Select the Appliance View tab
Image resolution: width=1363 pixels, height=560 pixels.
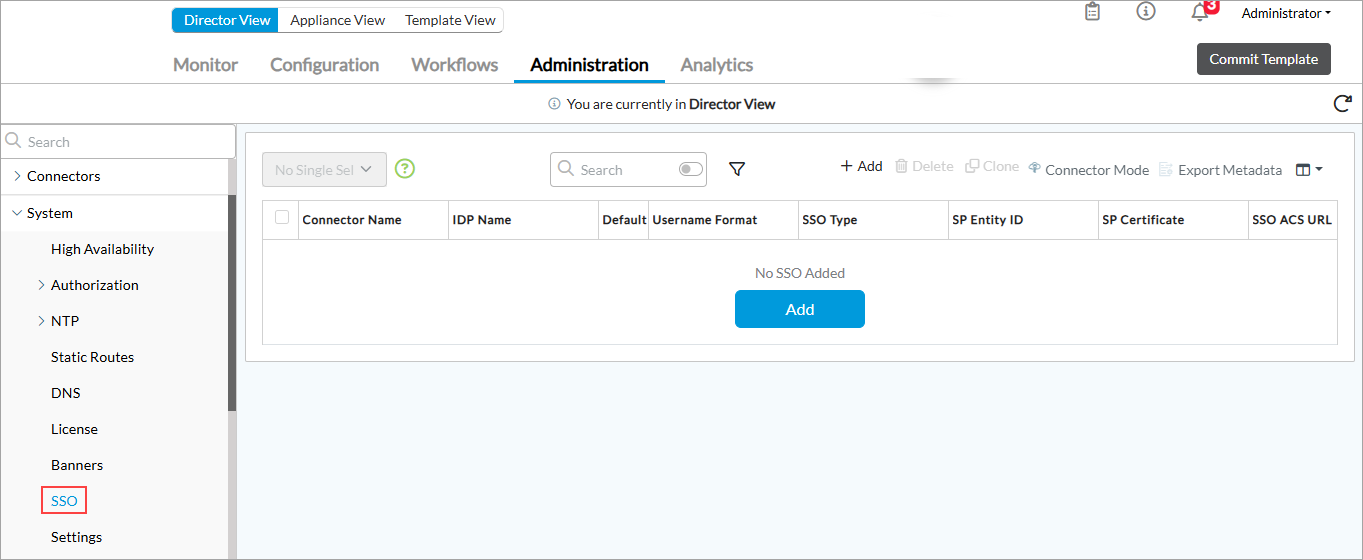[337, 20]
